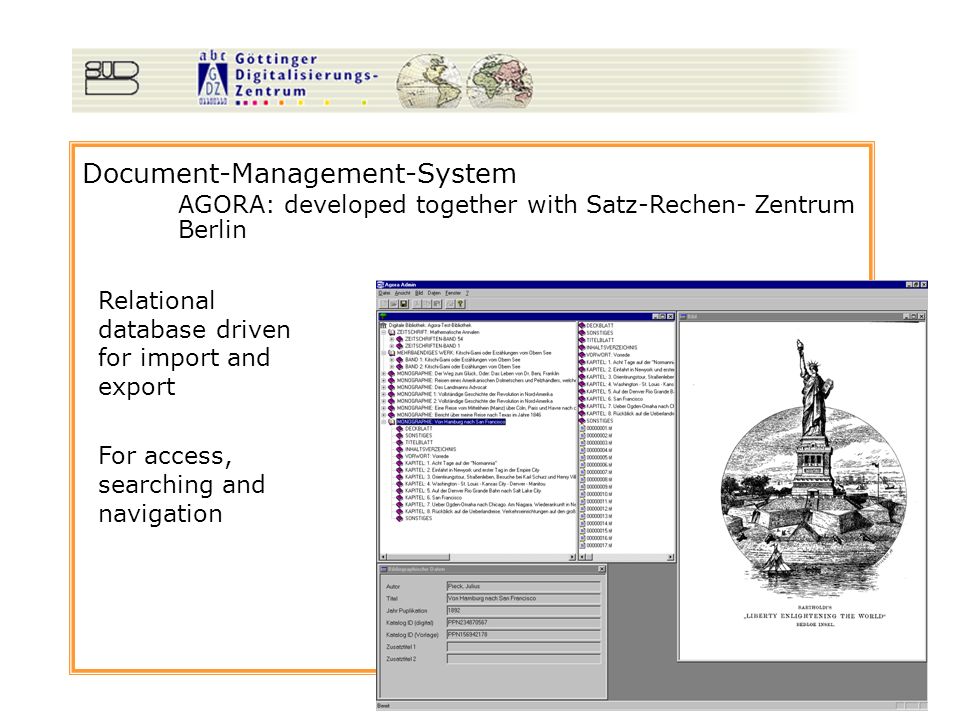Image resolution: width=960 pixels, height=720 pixels.
Task: Click the tree pane horizontal scrollbar thumb
Action: click(418, 557)
